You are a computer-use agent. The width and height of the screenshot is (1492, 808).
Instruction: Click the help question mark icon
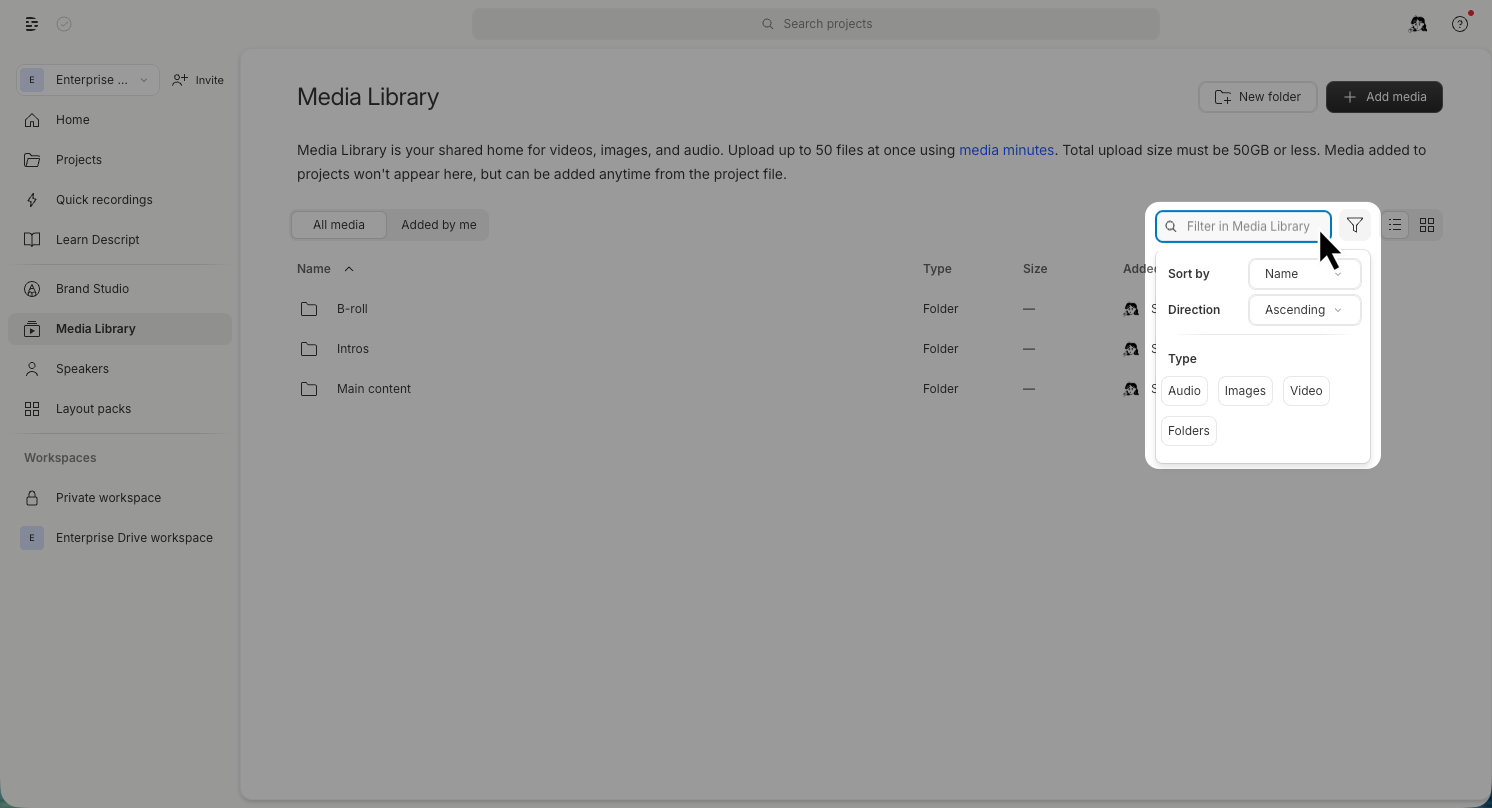[x=1459, y=23]
